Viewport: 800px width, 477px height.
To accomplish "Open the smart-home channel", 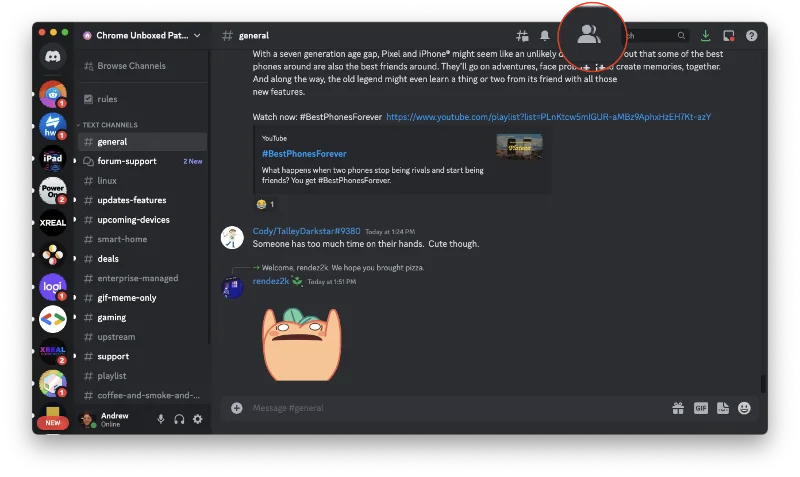I will [x=142, y=239].
